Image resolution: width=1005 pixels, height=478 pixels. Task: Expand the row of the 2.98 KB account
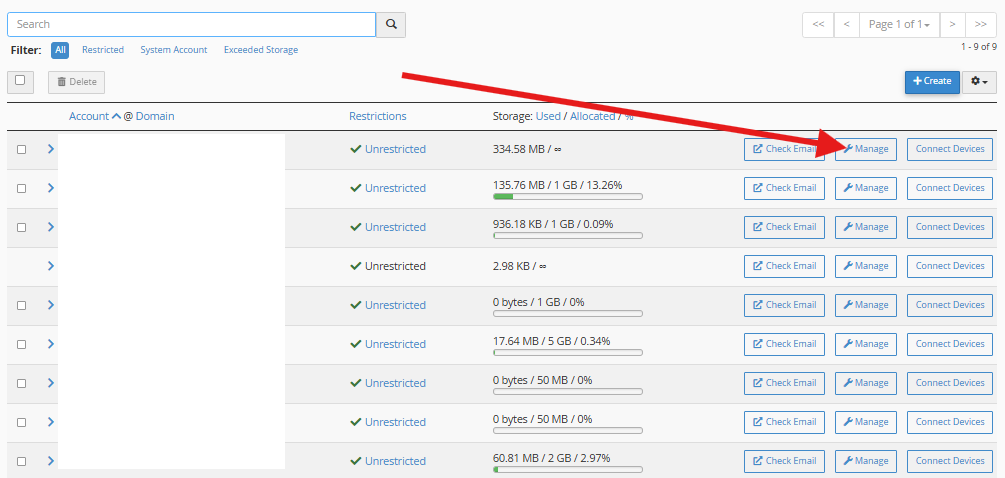click(51, 266)
